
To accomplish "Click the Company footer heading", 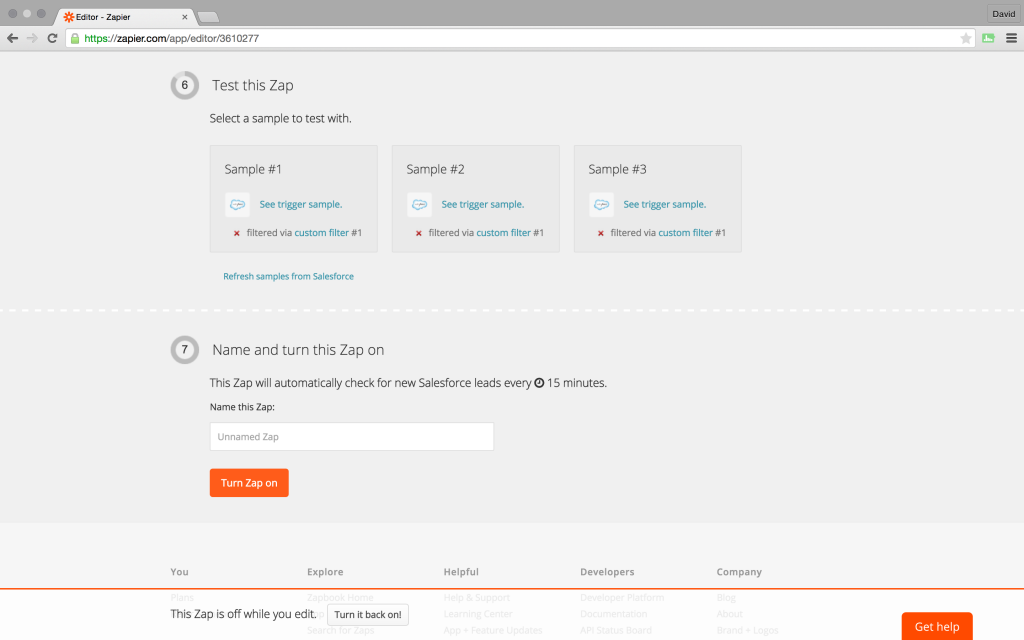I will tap(739, 572).
